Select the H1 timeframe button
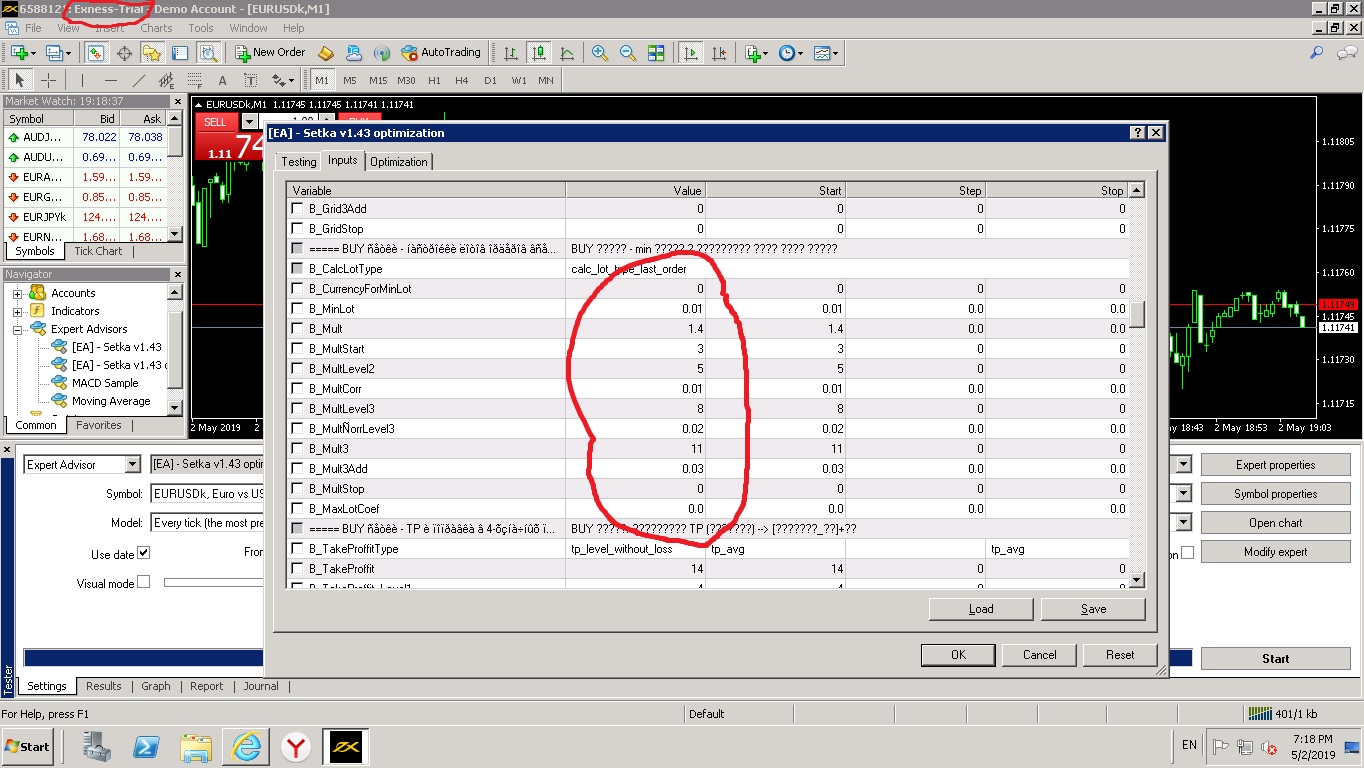 434,81
